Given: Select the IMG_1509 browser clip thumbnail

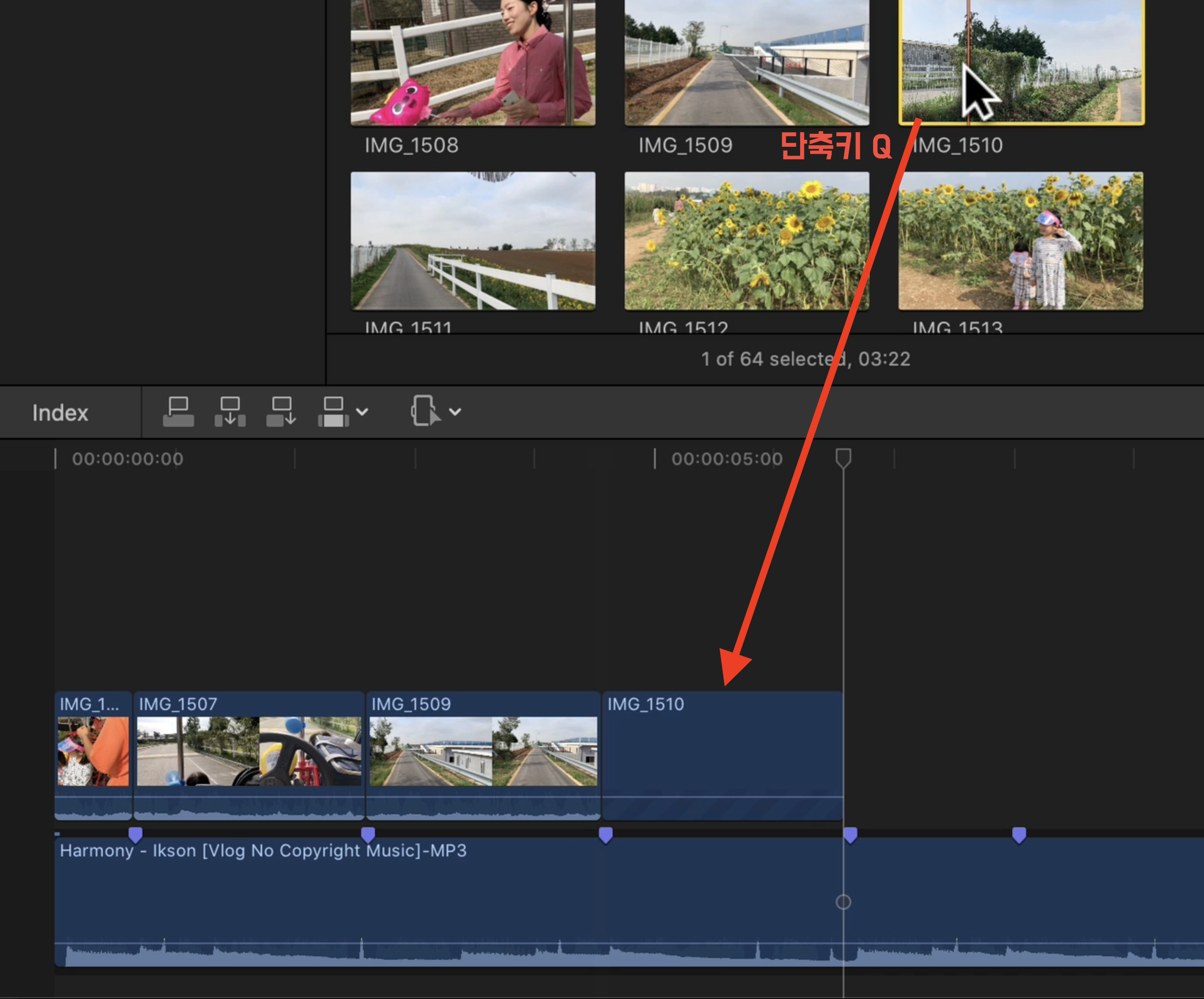Looking at the screenshot, I should pyautogui.click(x=746, y=63).
